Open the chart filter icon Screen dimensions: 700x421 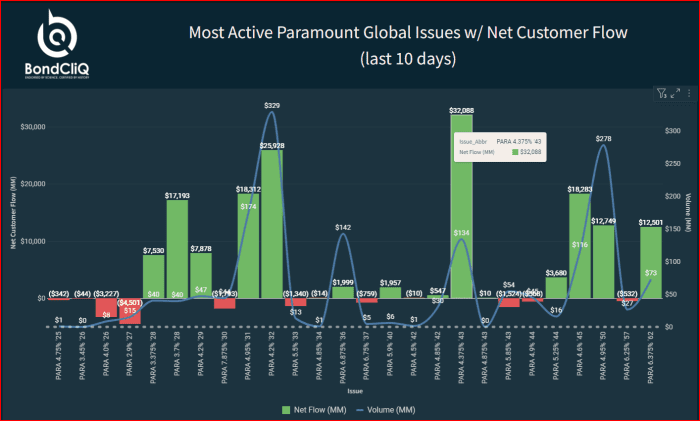(x=661, y=93)
